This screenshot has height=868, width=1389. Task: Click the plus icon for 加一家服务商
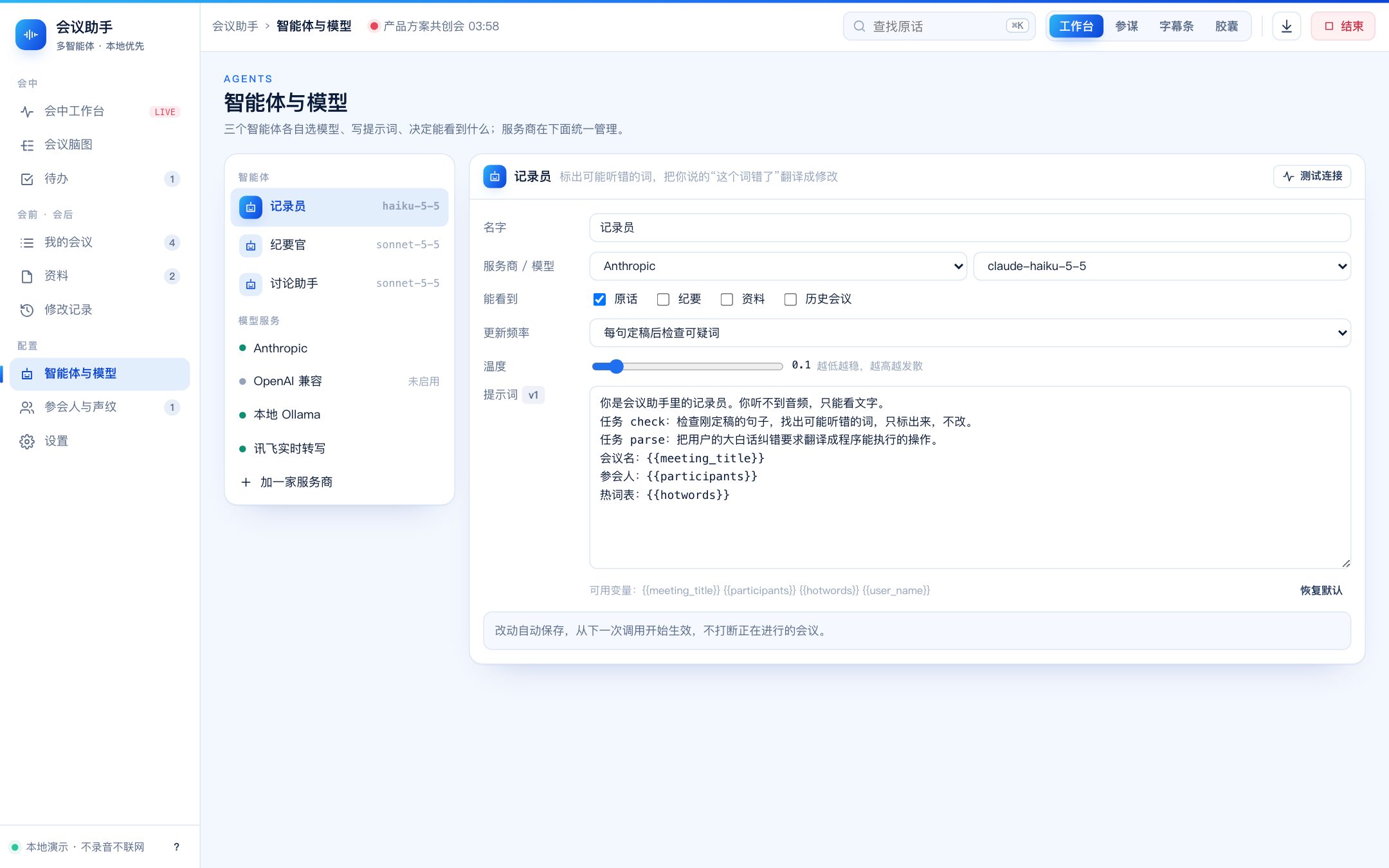pyautogui.click(x=246, y=482)
